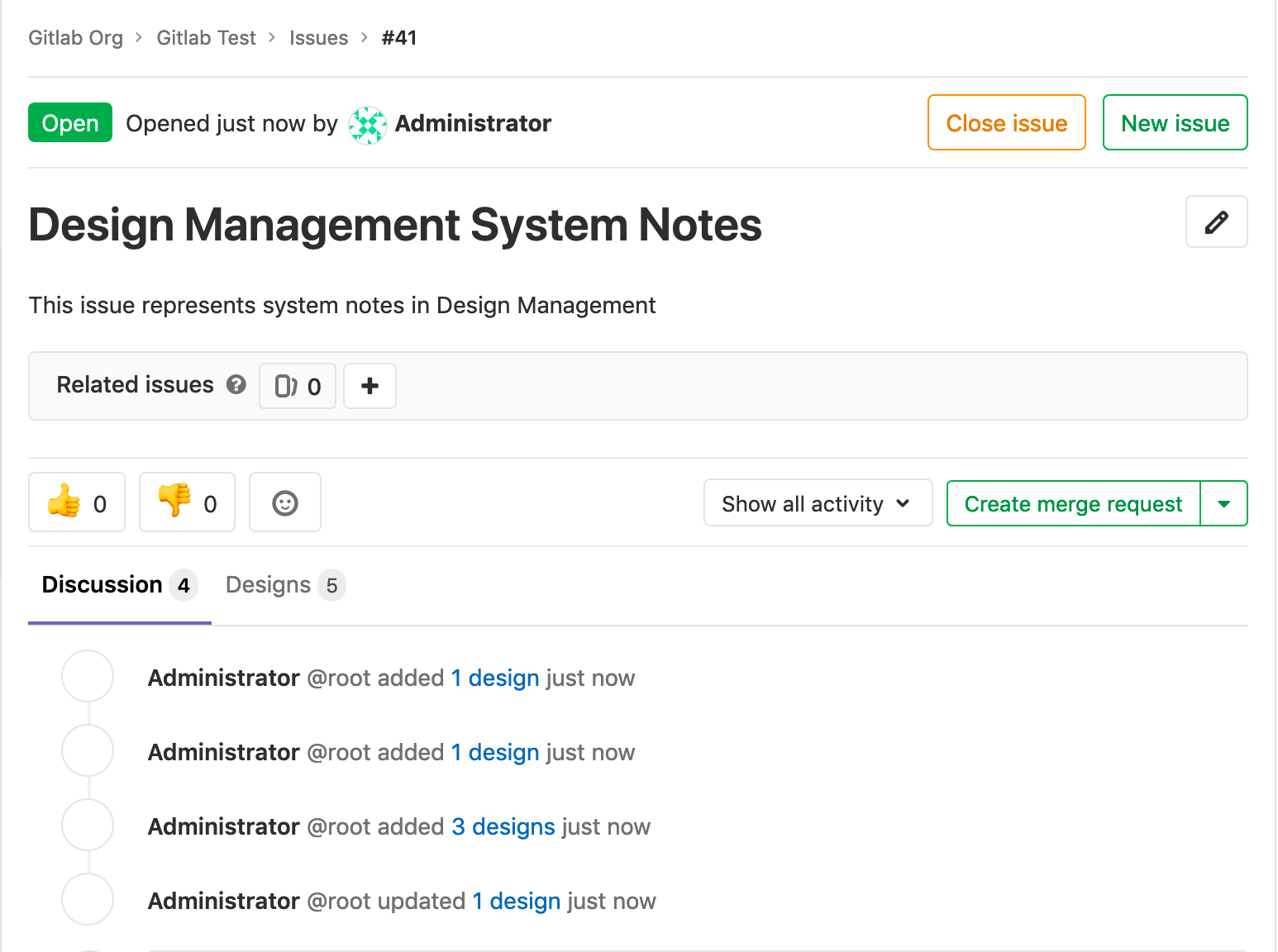
Task: Click the linked issues counter showing 0
Action: coord(297,386)
